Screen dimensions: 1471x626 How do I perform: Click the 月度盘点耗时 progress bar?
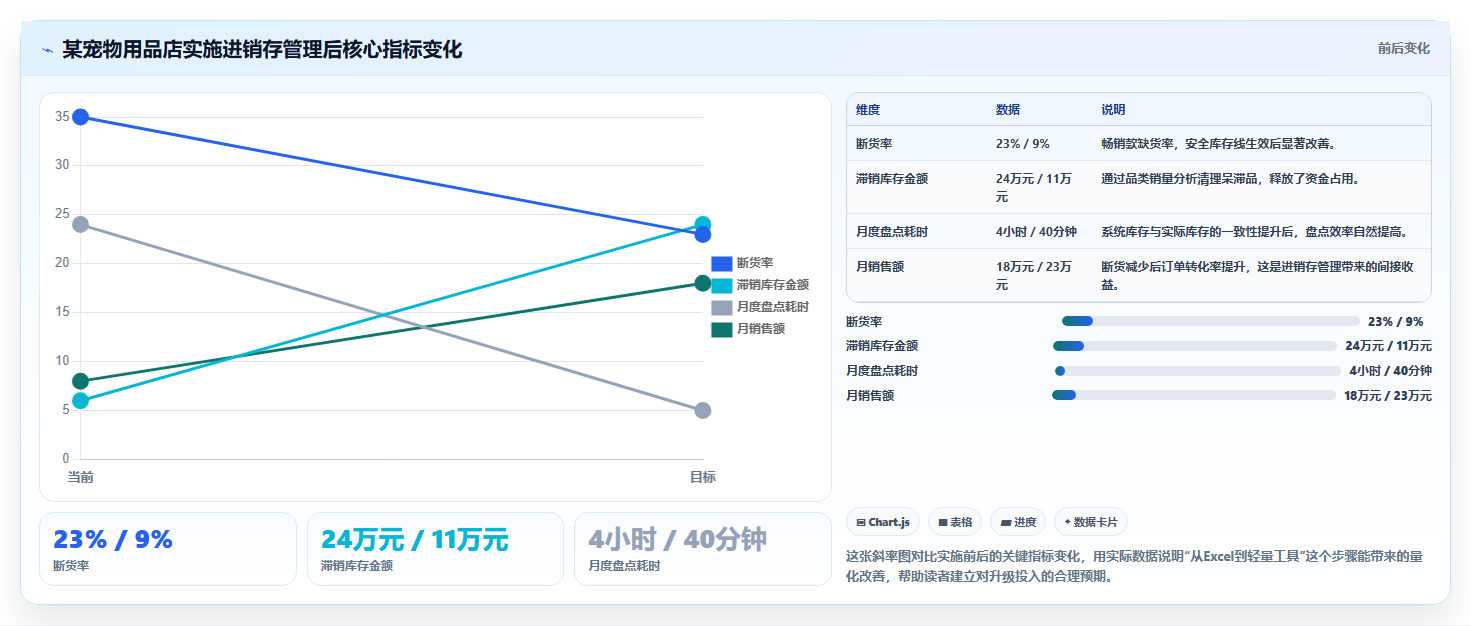1197,371
